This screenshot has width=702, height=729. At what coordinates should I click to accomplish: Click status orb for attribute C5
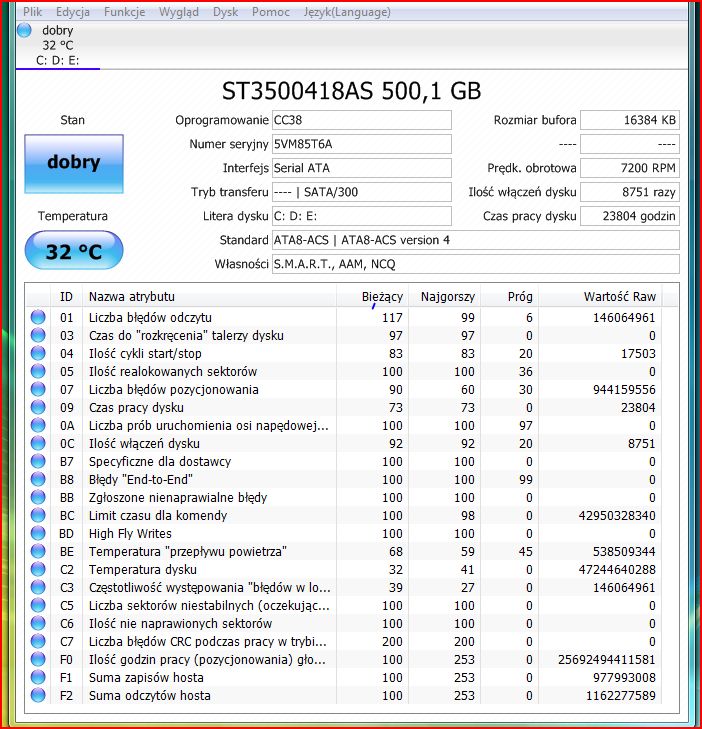[38, 605]
